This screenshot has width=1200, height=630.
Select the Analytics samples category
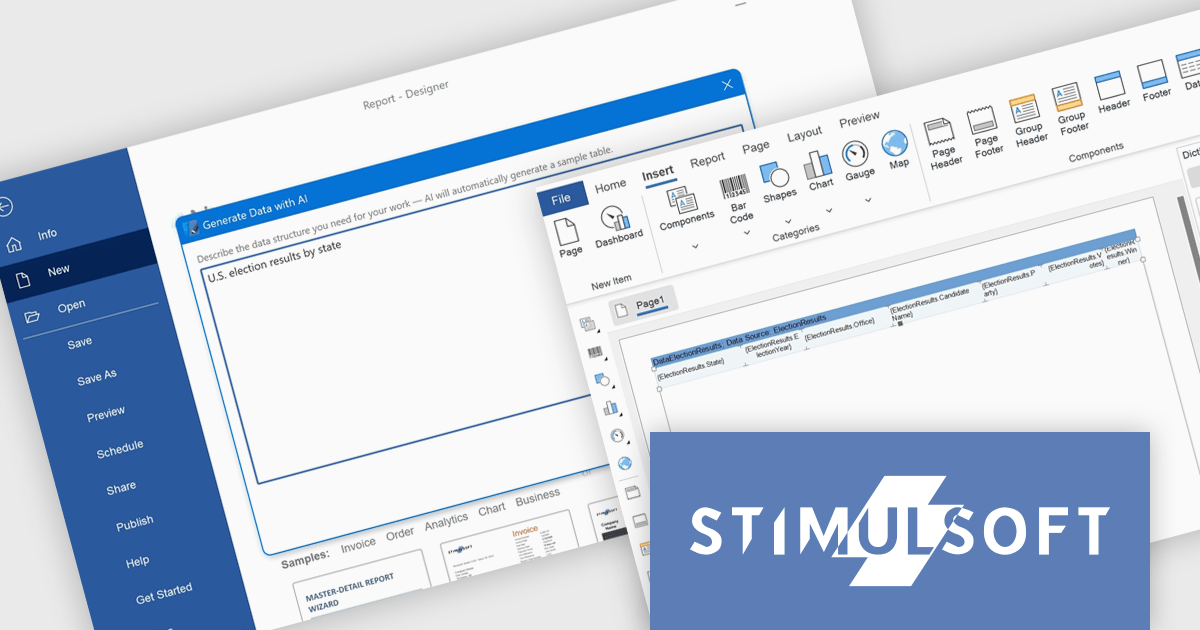tap(446, 521)
